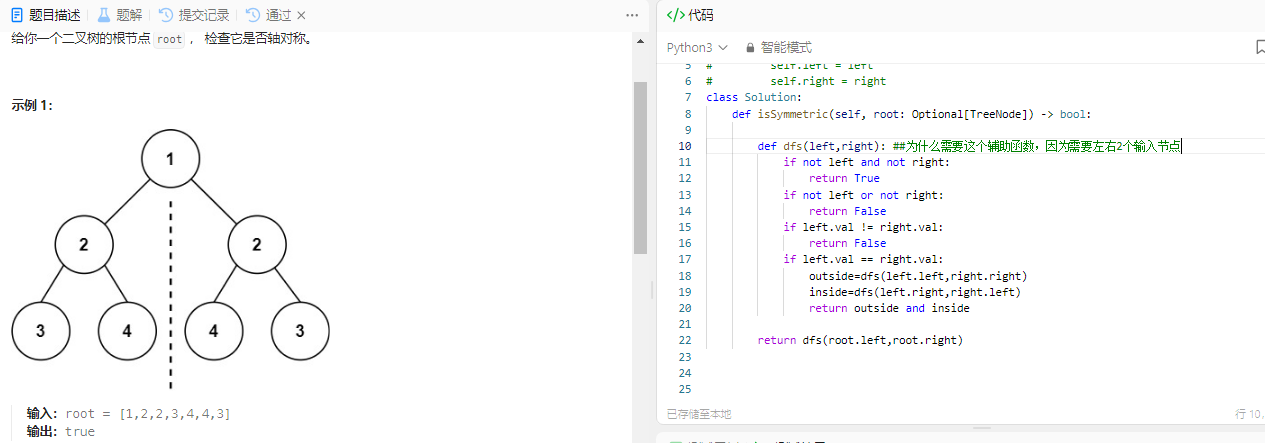Viewport: 1265px width, 443px height.
Task: Switch to the 题解 tab
Action: coord(119,15)
